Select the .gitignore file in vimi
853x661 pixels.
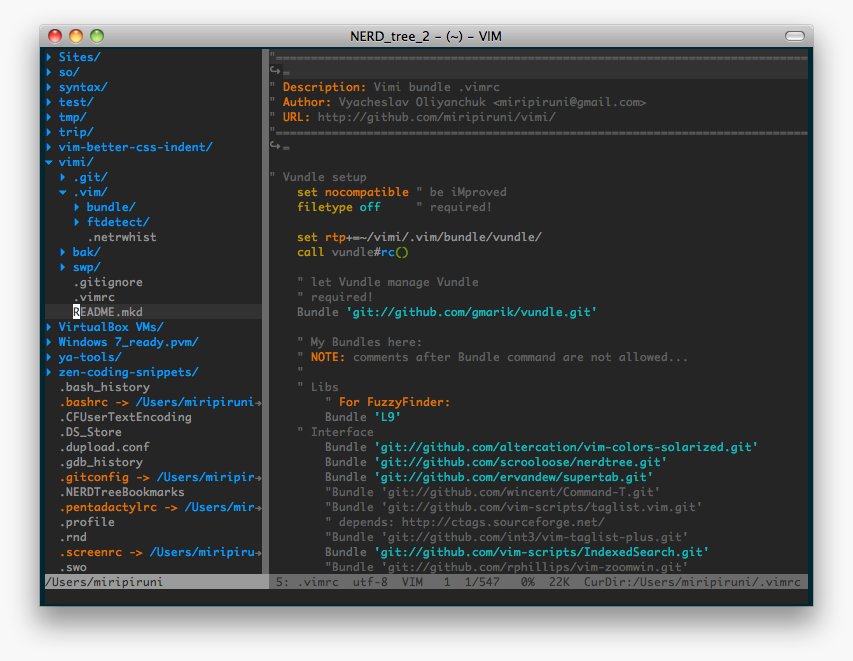(108, 282)
